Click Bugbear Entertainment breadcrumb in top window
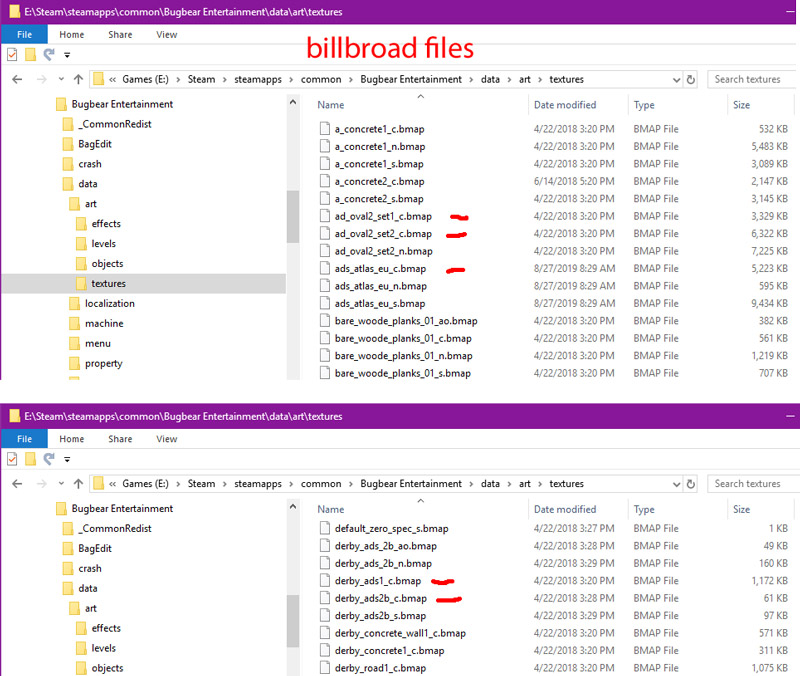The height and width of the screenshot is (676, 800). click(411, 79)
